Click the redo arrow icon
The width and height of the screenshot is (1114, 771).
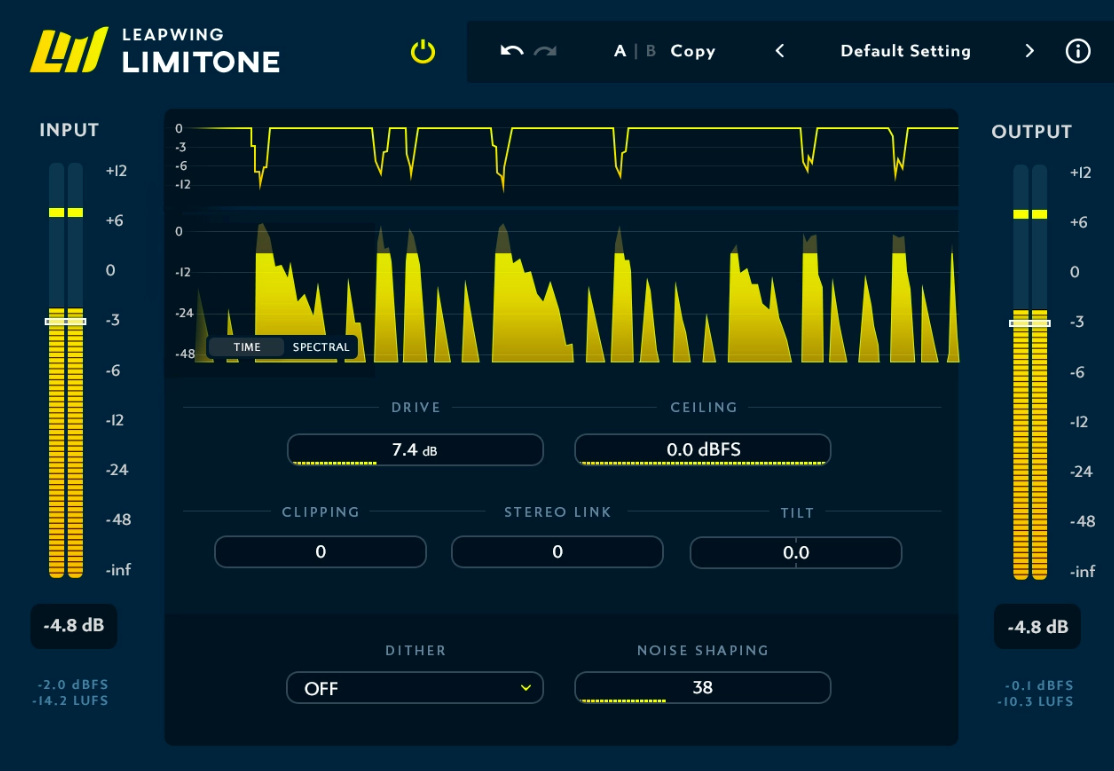[545, 51]
